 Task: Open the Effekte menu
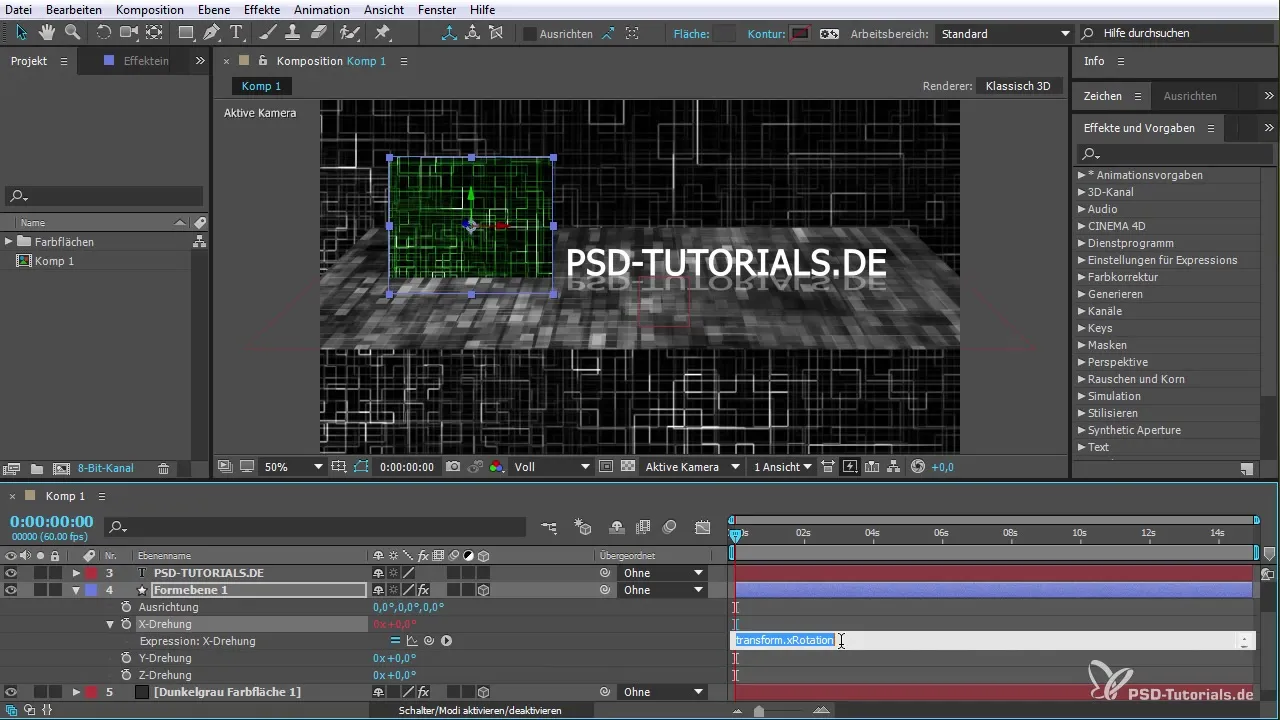[262, 9]
